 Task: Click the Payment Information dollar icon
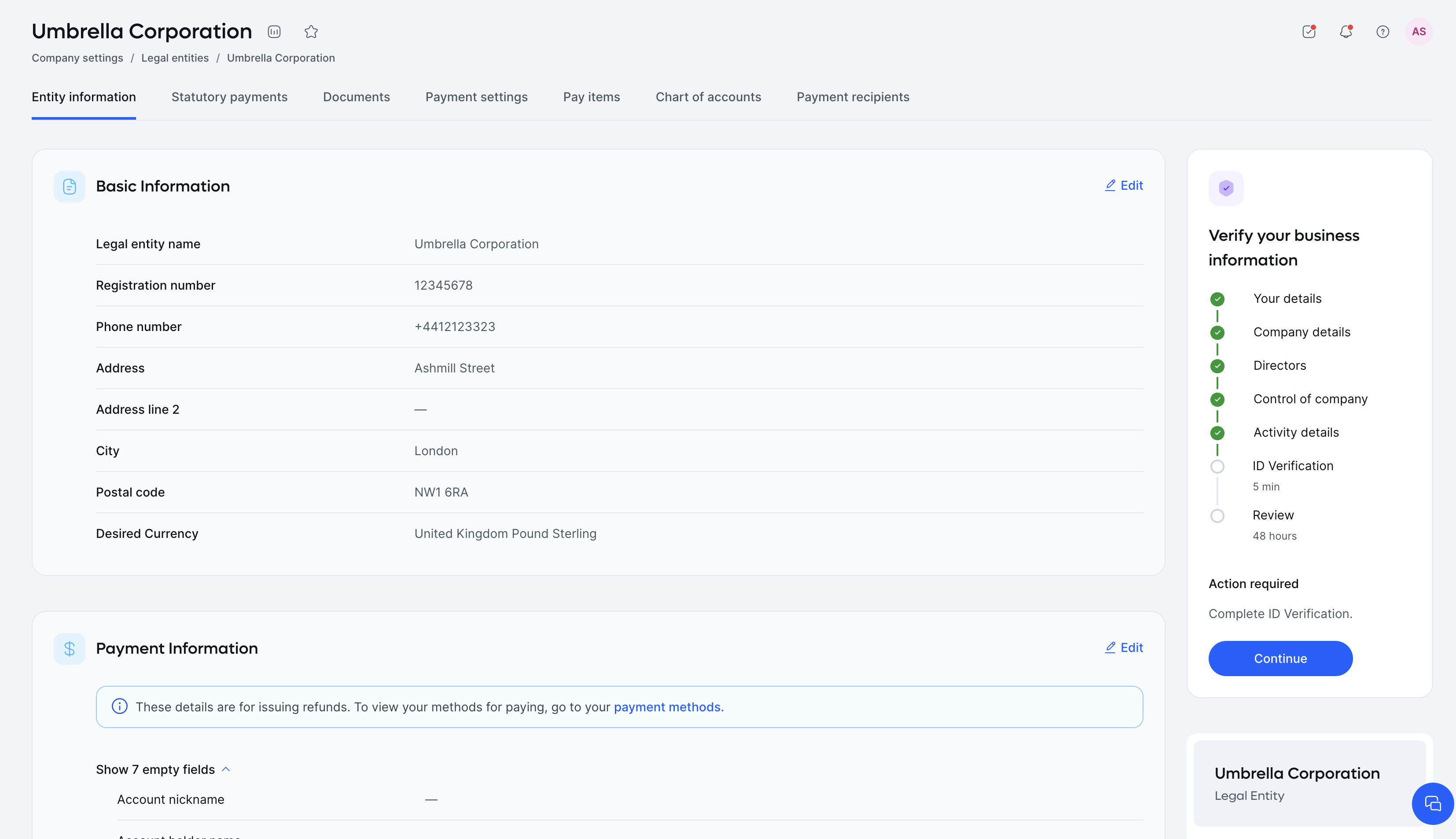[x=70, y=649]
